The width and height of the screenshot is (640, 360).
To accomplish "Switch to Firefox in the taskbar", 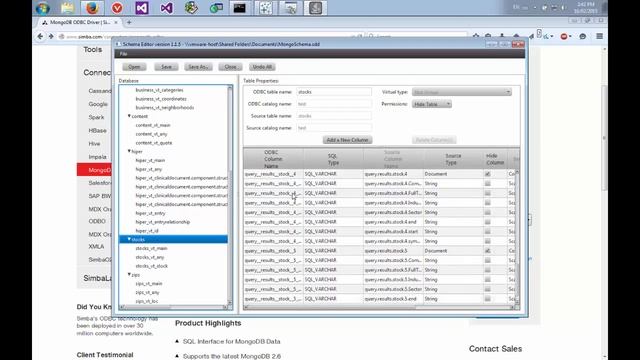I will point(92,8).
